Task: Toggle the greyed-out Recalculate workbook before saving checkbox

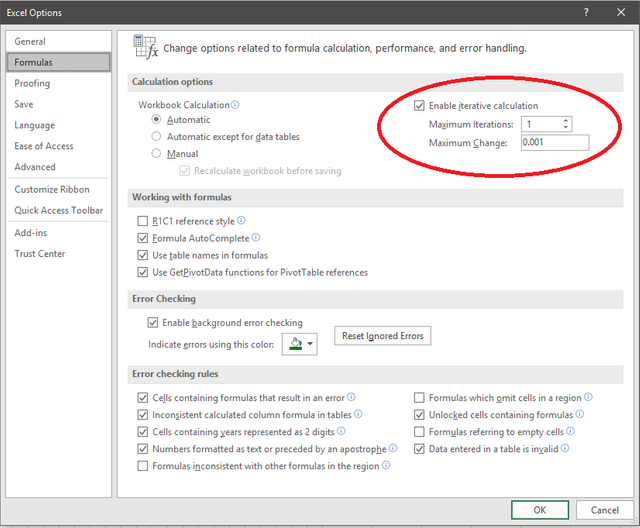Action: point(184,171)
